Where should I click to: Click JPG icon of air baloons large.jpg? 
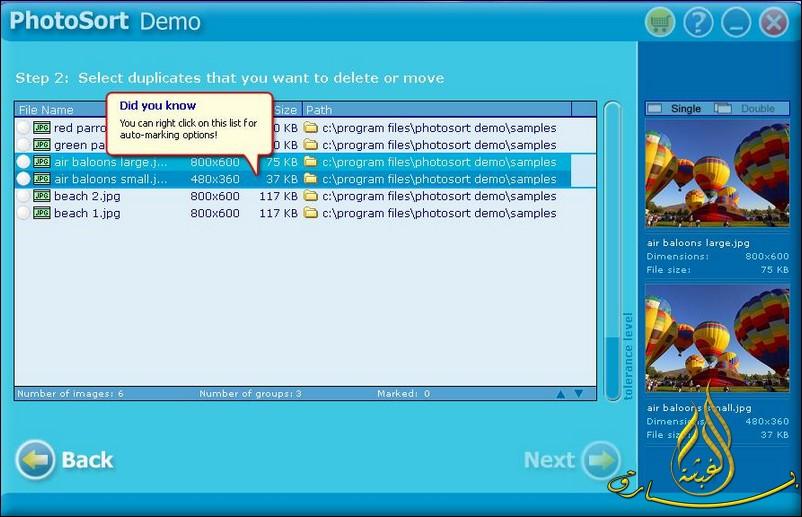(41, 162)
